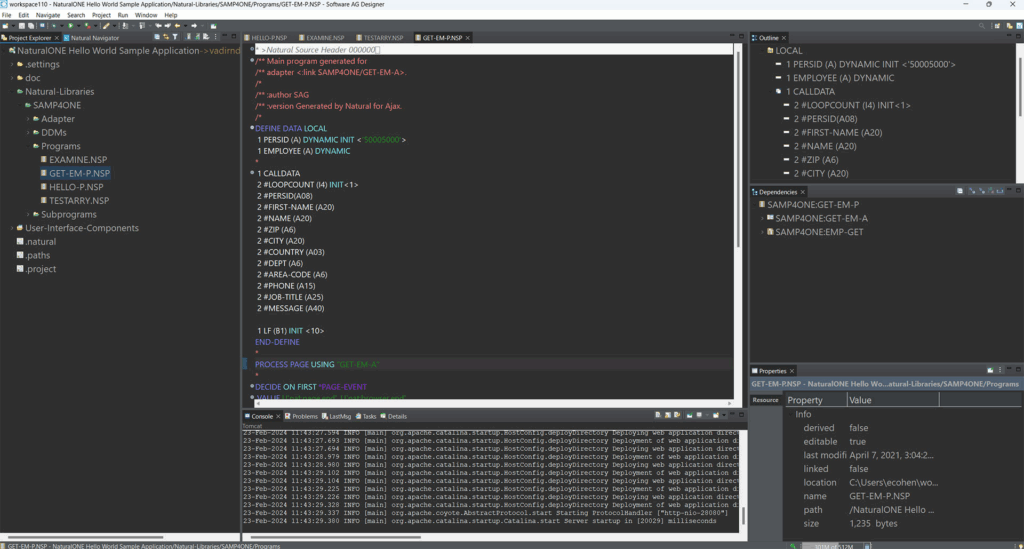Image resolution: width=1024 pixels, height=549 pixels.
Task: Switch to the Problems tab
Action: click(x=304, y=416)
